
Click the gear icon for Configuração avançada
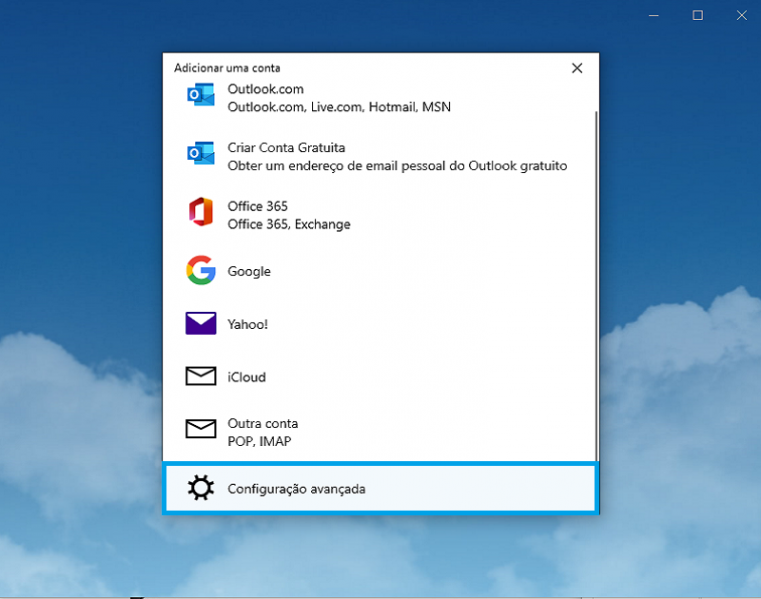point(200,488)
